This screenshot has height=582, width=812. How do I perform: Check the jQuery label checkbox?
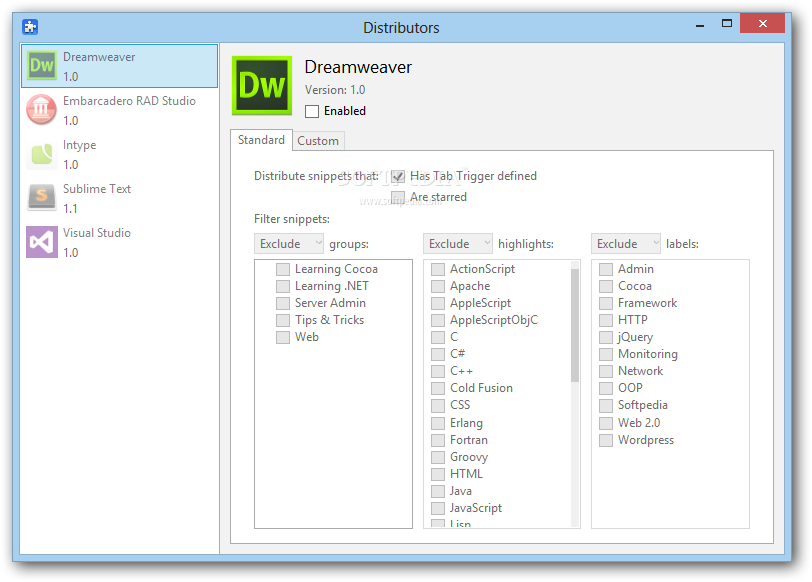[x=606, y=338]
